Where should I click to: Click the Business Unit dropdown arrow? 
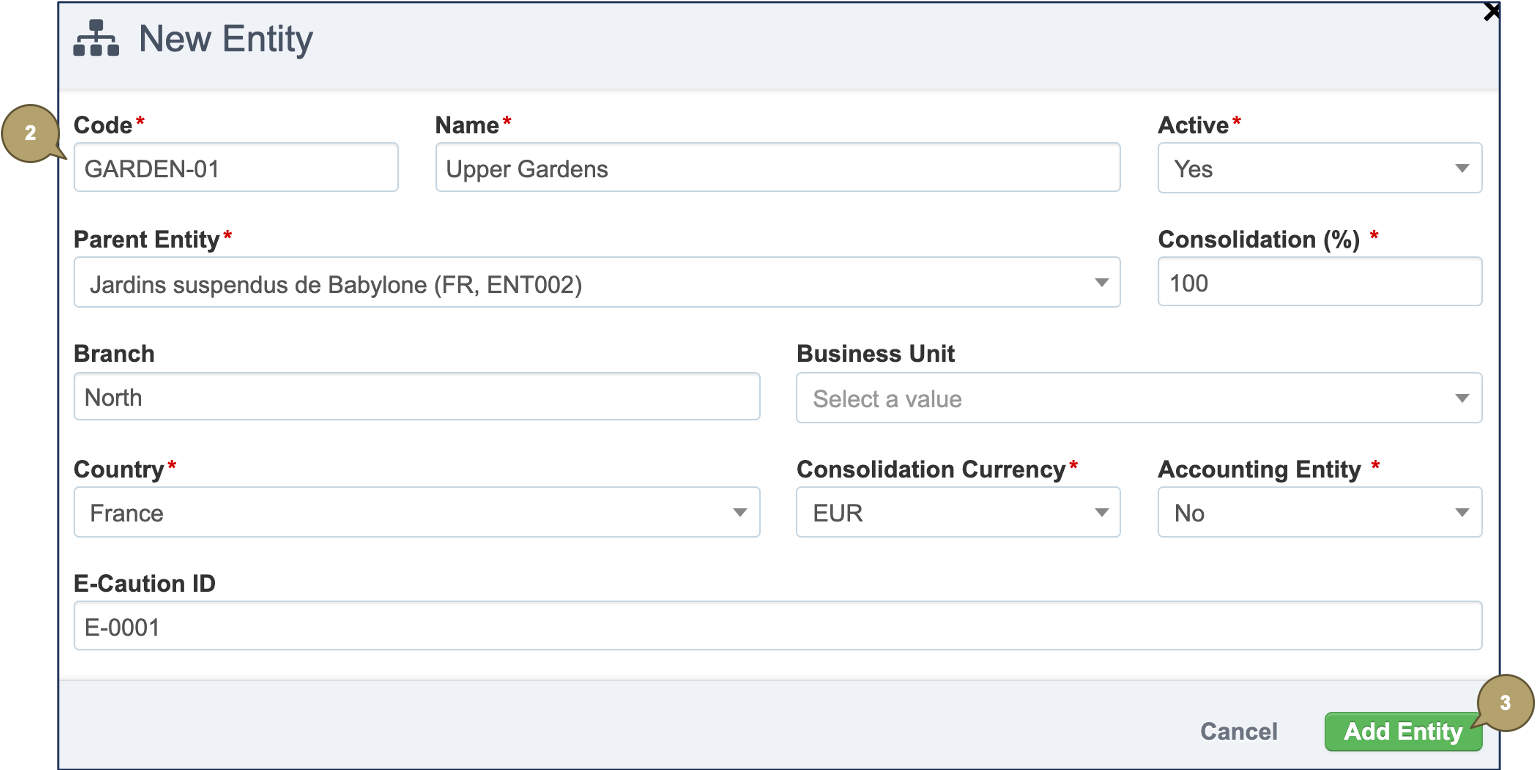[1462, 399]
